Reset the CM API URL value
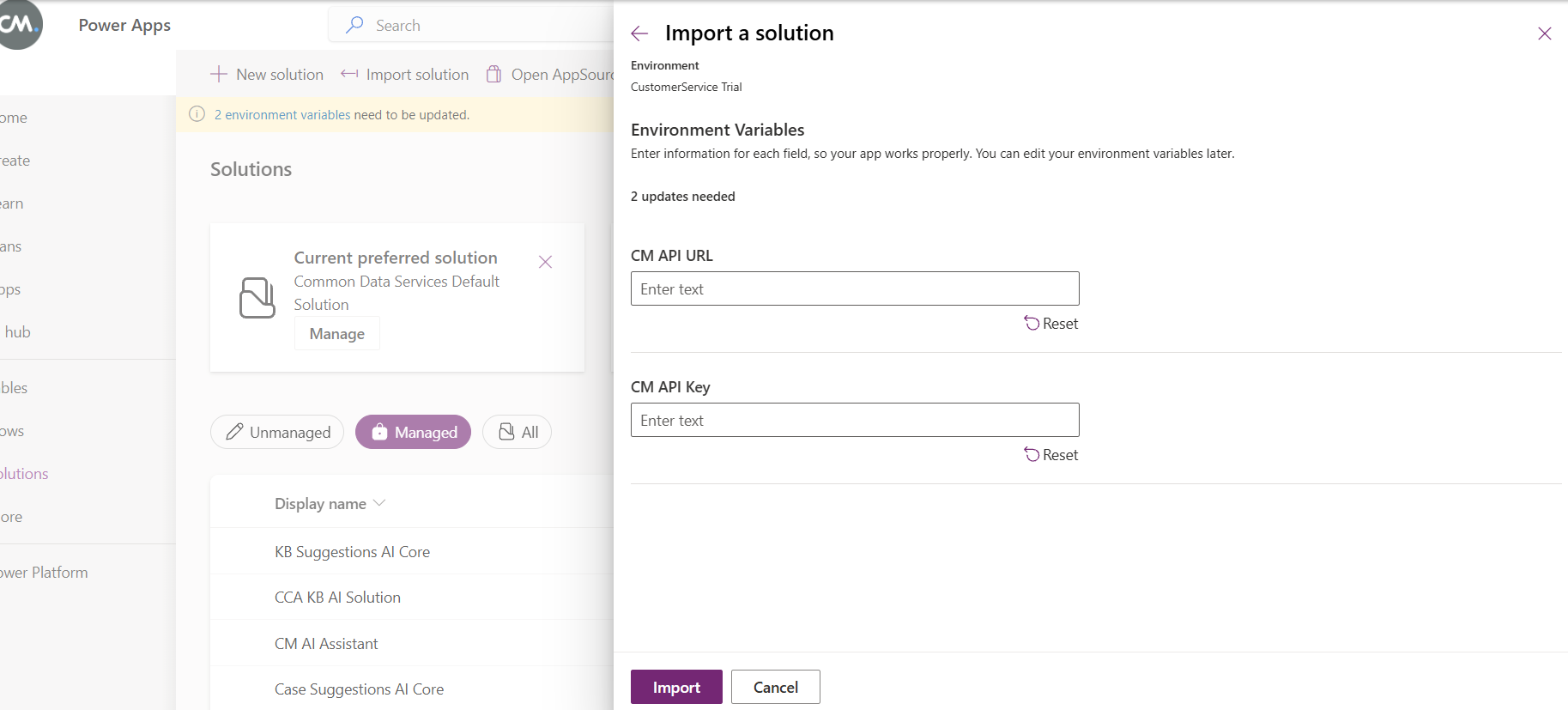This screenshot has width=1568, height=710. (1050, 324)
